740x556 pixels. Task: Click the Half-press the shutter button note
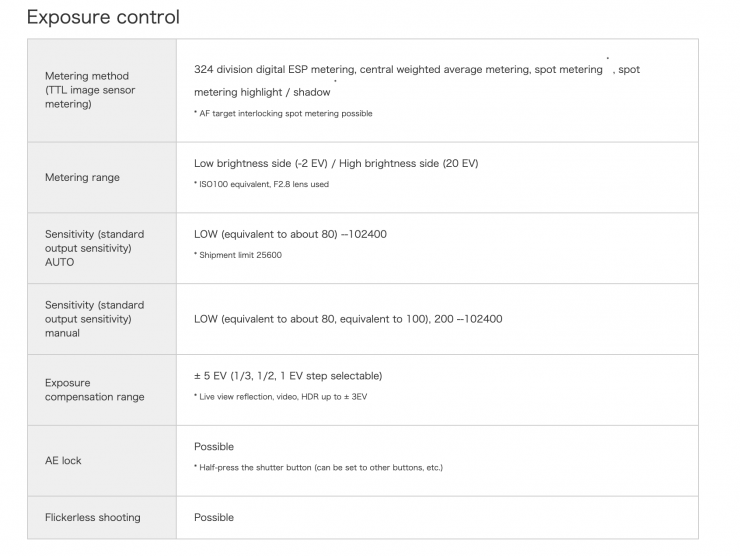click(318, 468)
